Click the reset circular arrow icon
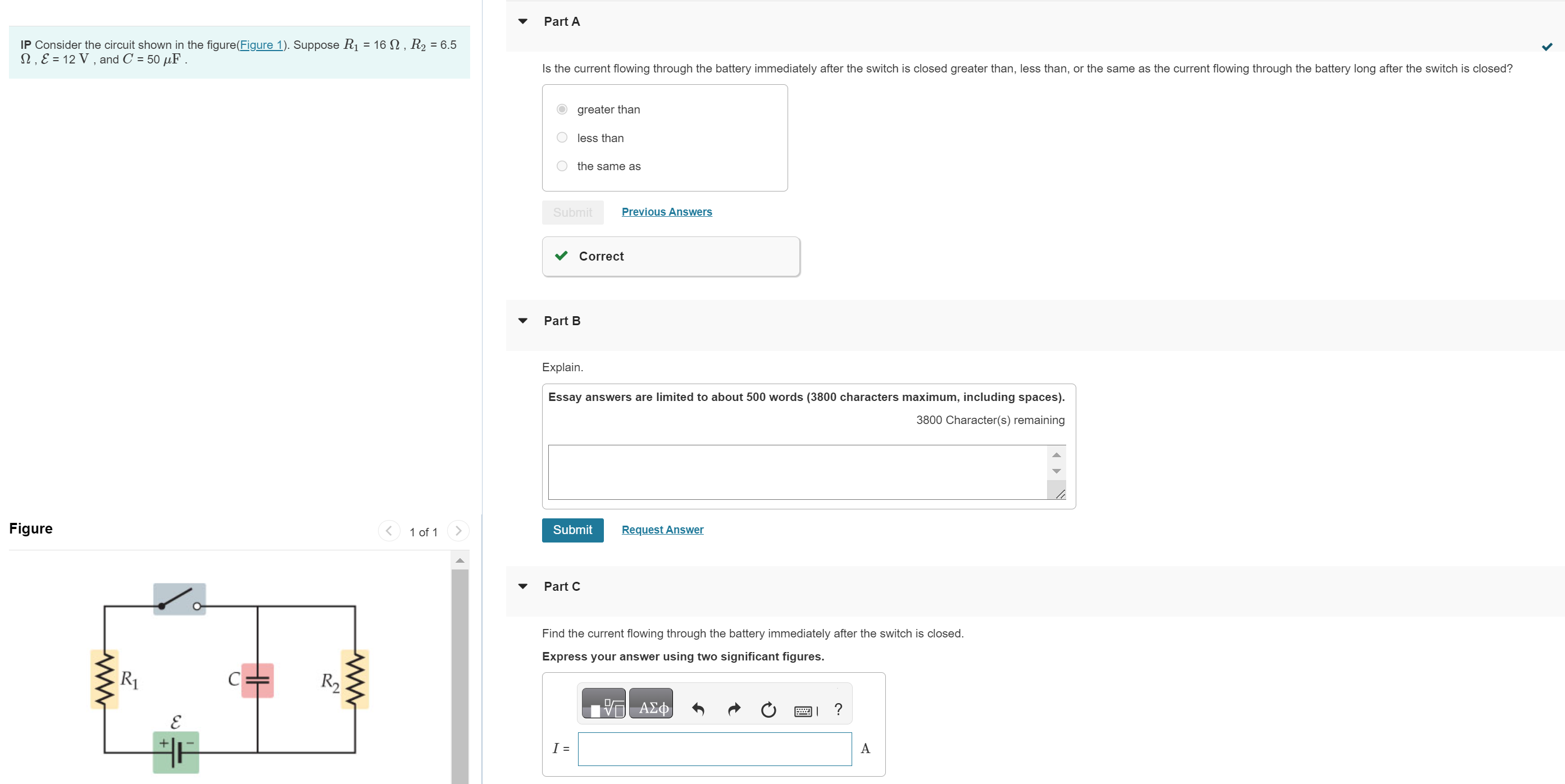 768,709
